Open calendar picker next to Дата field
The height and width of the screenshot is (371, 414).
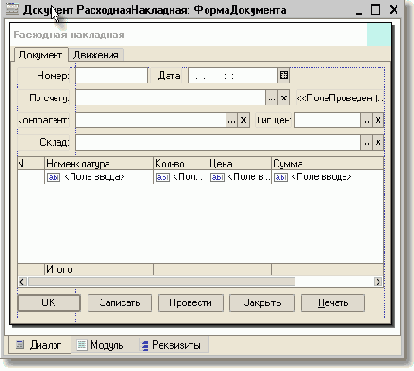click(x=284, y=75)
